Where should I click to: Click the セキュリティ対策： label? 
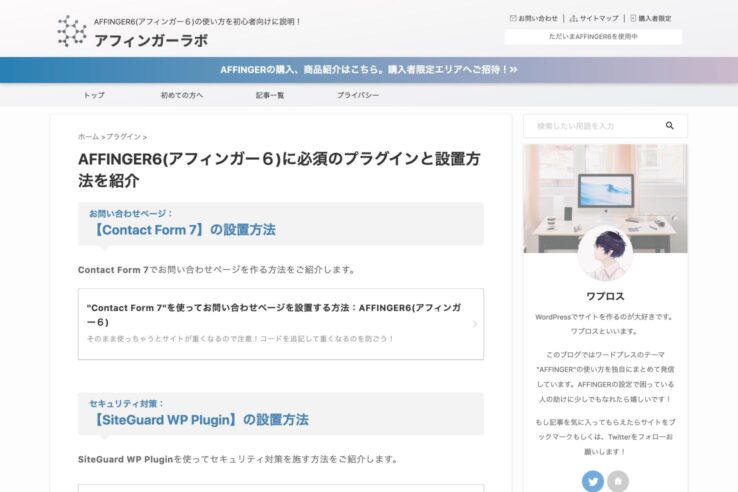click(x=127, y=403)
